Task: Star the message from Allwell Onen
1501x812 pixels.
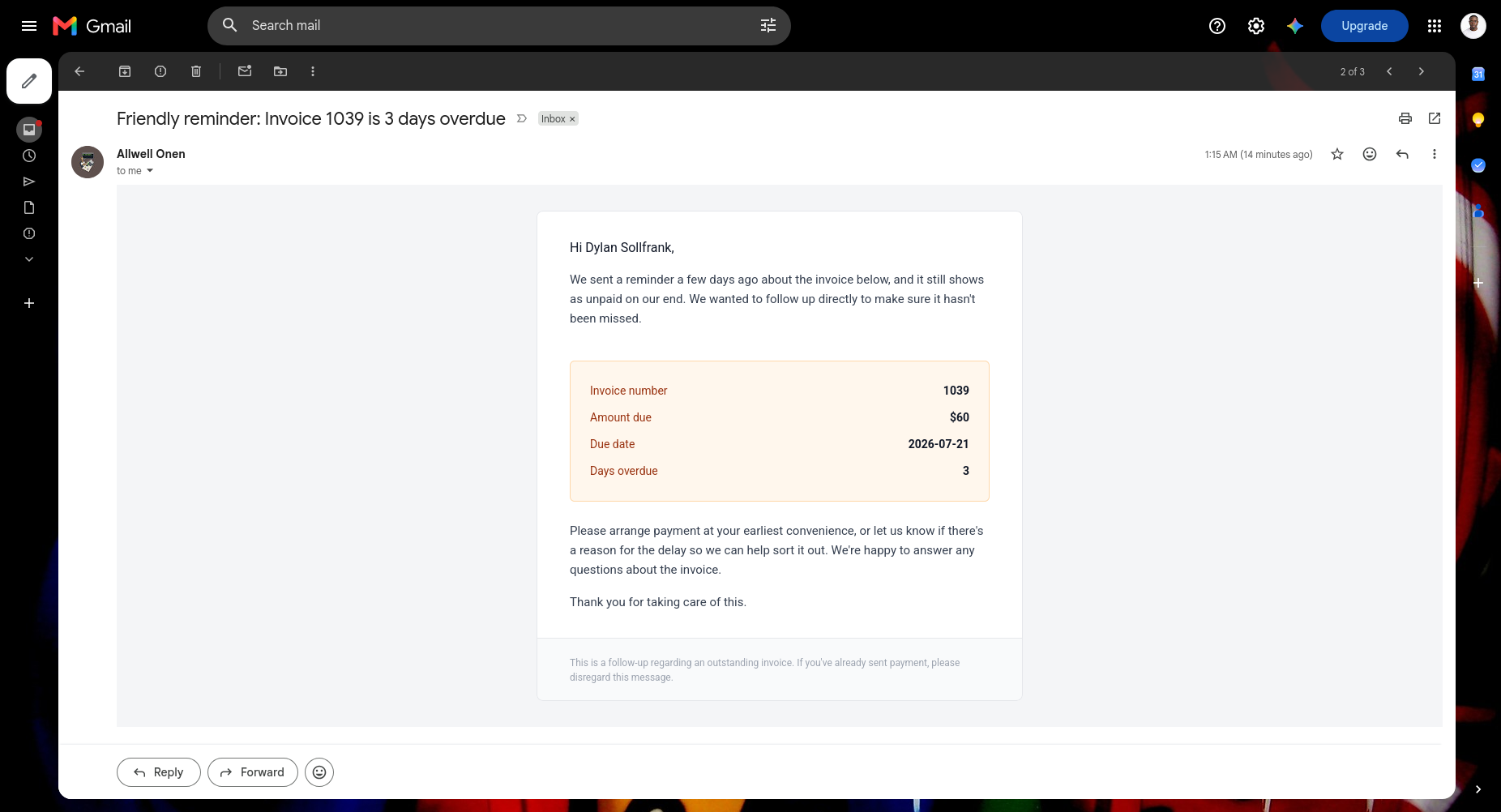Action: (x=1337, y=154)
